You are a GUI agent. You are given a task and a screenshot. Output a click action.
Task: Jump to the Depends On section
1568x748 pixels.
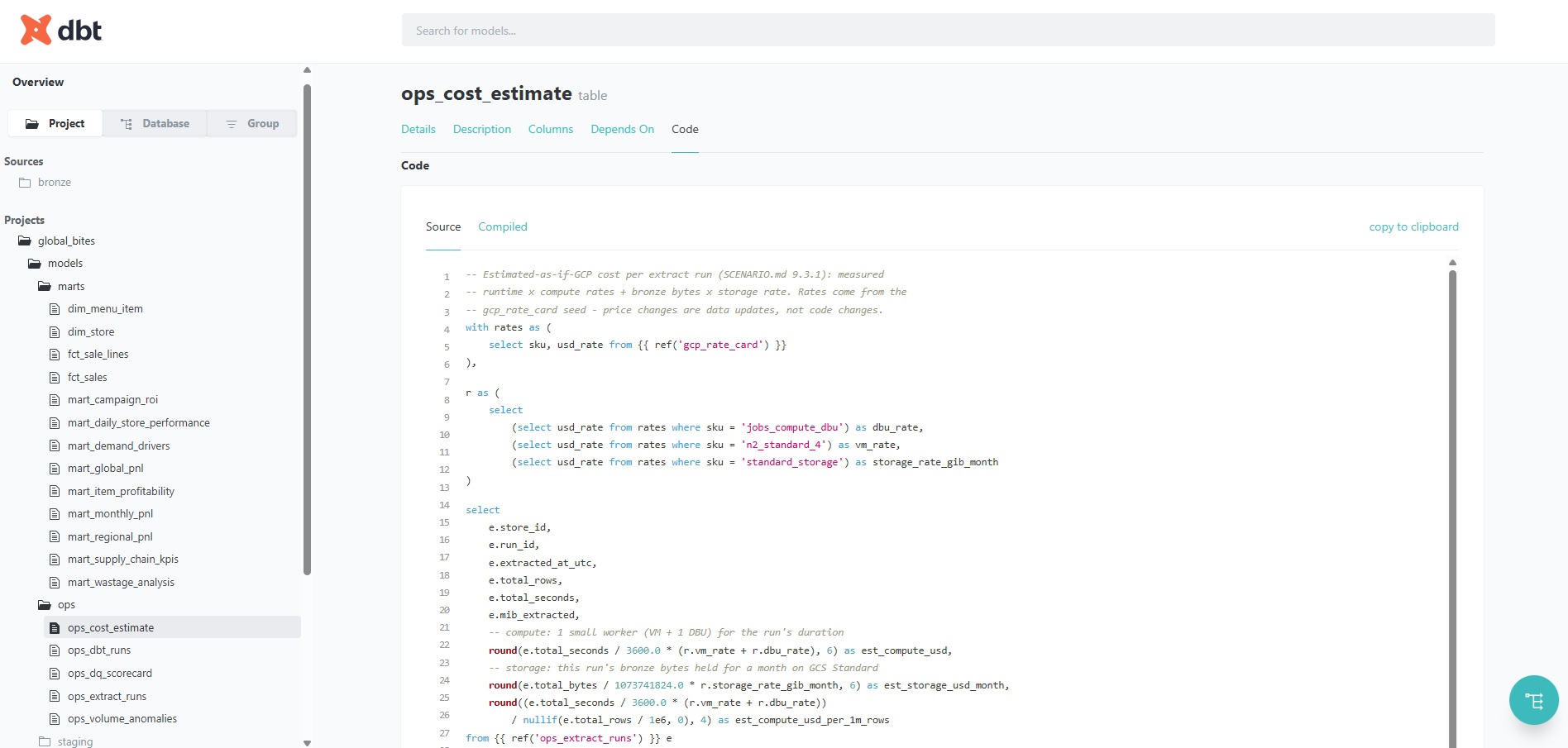(x=623, y=129)
